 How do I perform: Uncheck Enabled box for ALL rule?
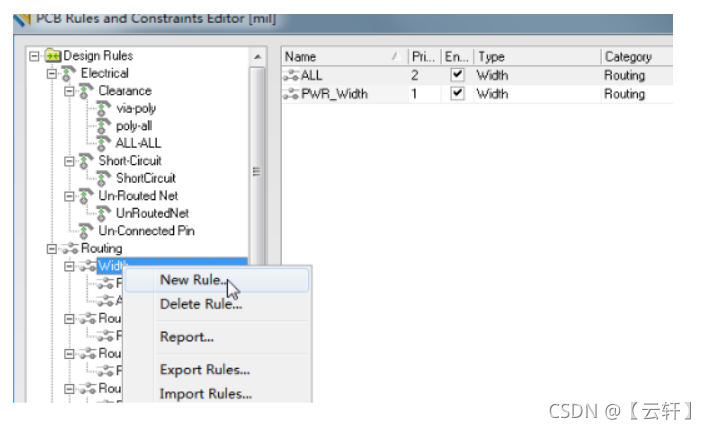click(457, 75)
